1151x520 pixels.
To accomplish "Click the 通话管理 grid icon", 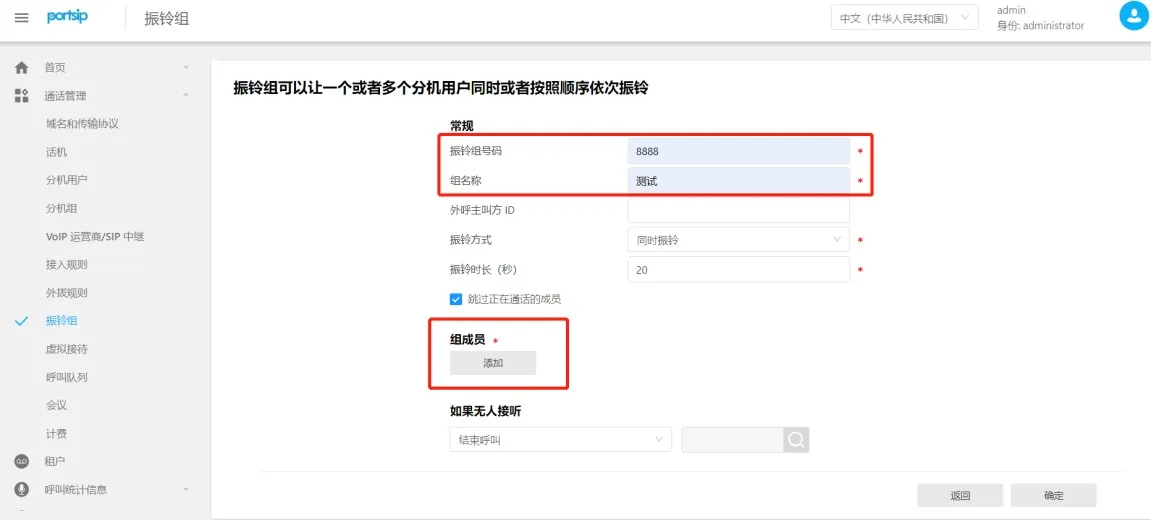I will (22, 95).
